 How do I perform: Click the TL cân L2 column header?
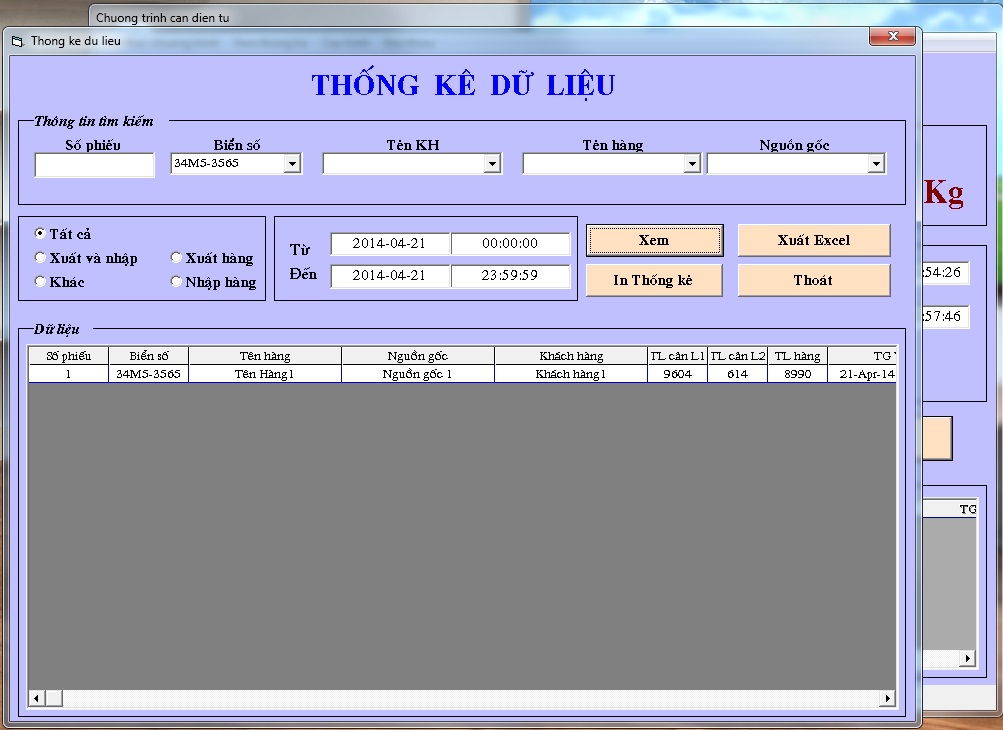pos(738,356)
